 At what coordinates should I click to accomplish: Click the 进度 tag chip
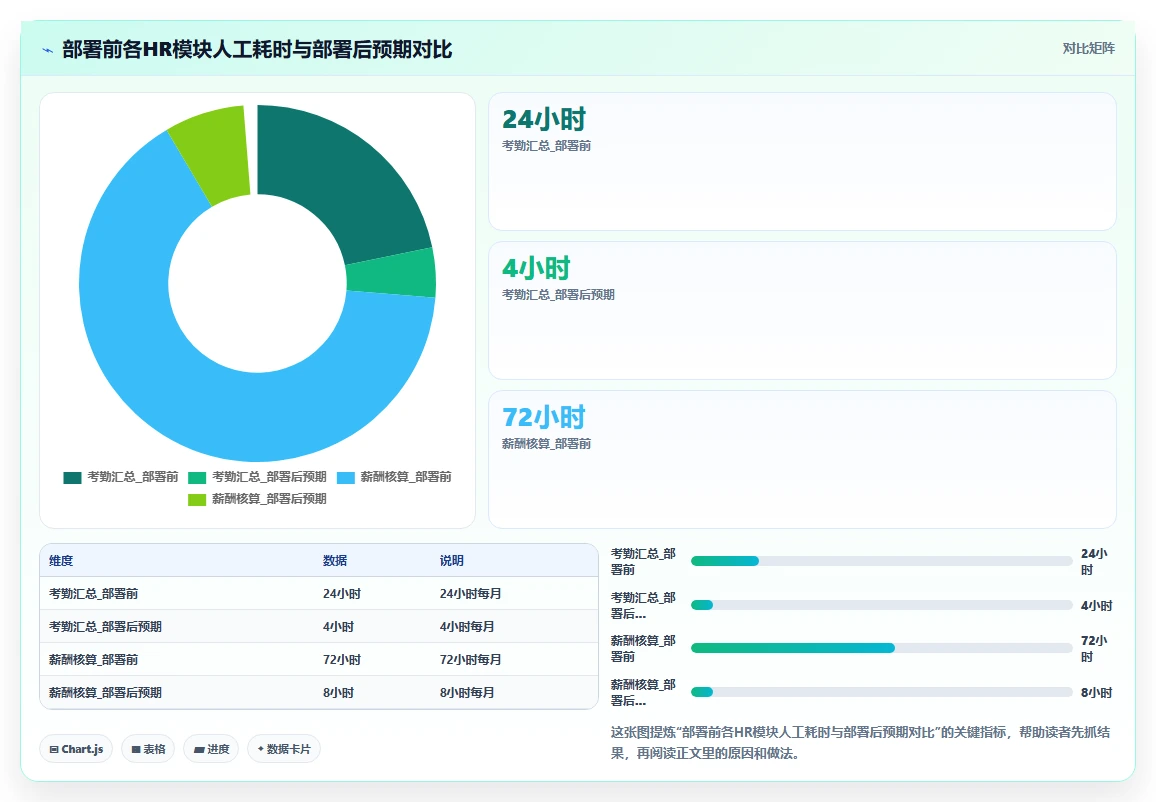coord(212,749)
